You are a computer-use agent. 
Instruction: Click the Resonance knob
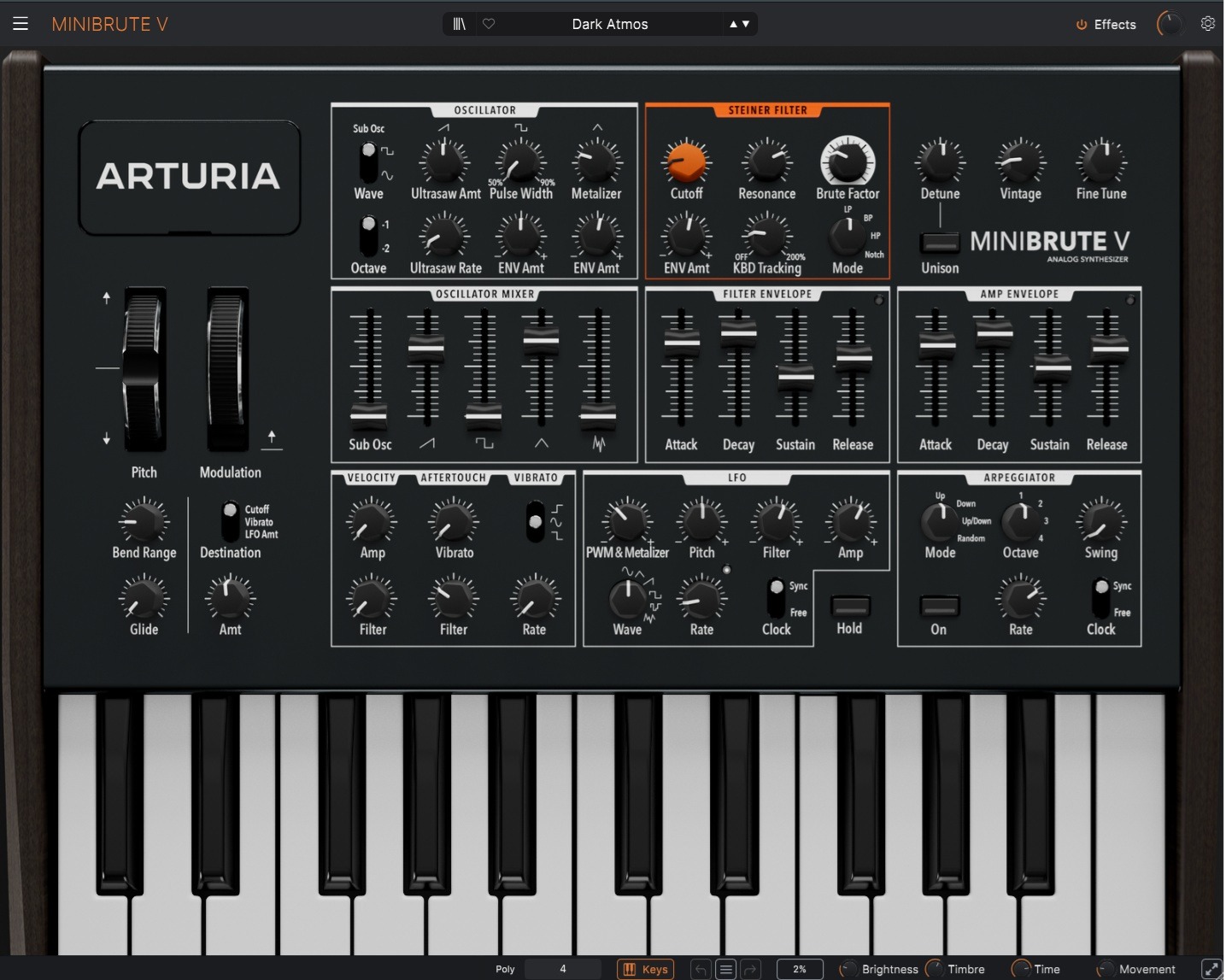pyautogui.click(x=766, y=161)
